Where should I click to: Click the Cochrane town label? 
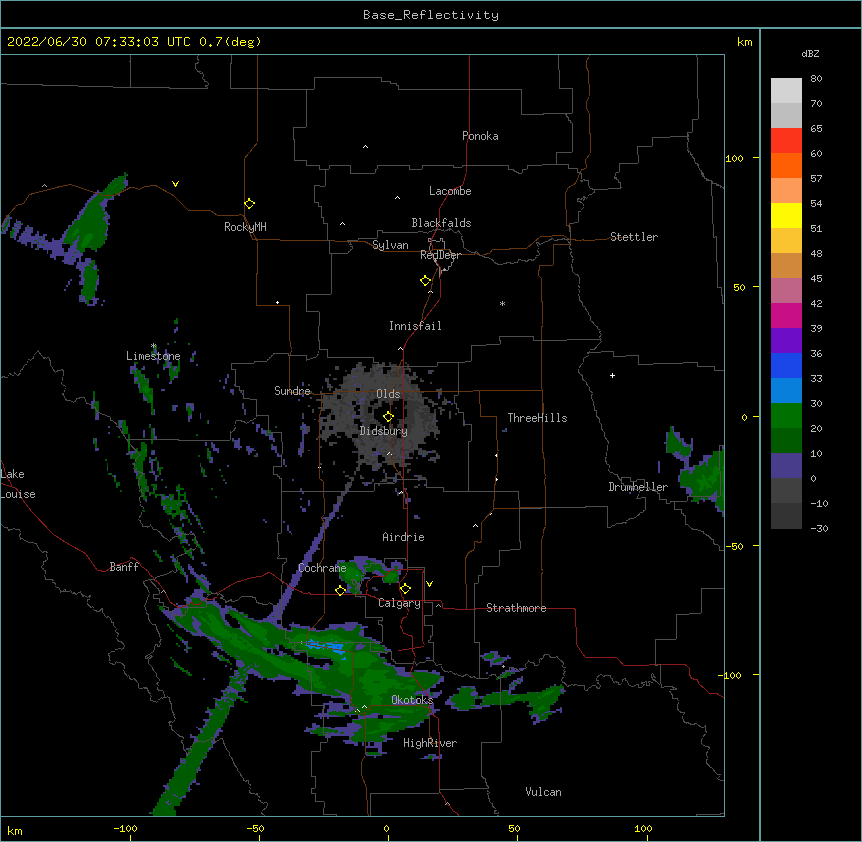tap(322, 568)
